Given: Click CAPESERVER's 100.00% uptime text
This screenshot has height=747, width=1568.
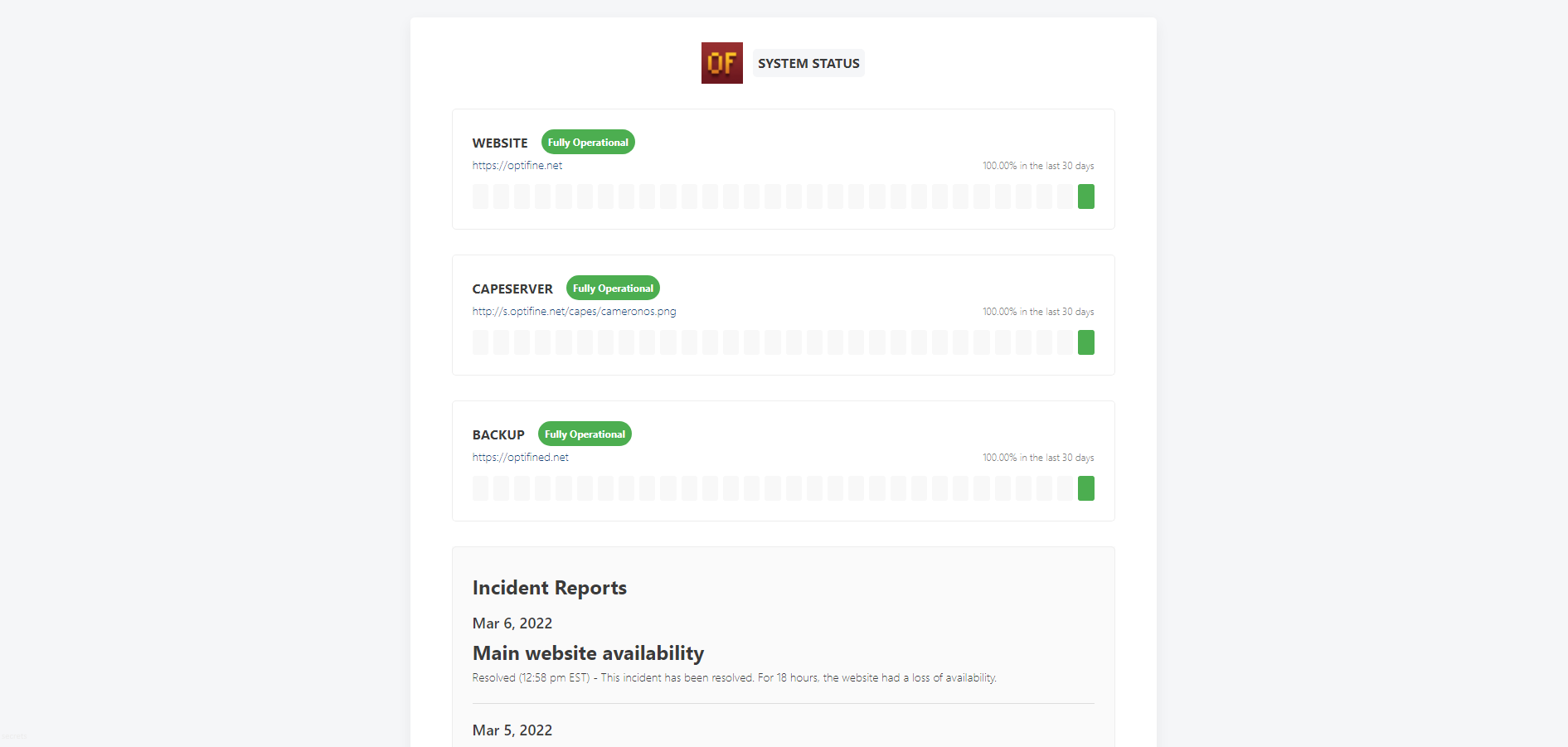Looking at the screenshot, I should point(1038,312).
